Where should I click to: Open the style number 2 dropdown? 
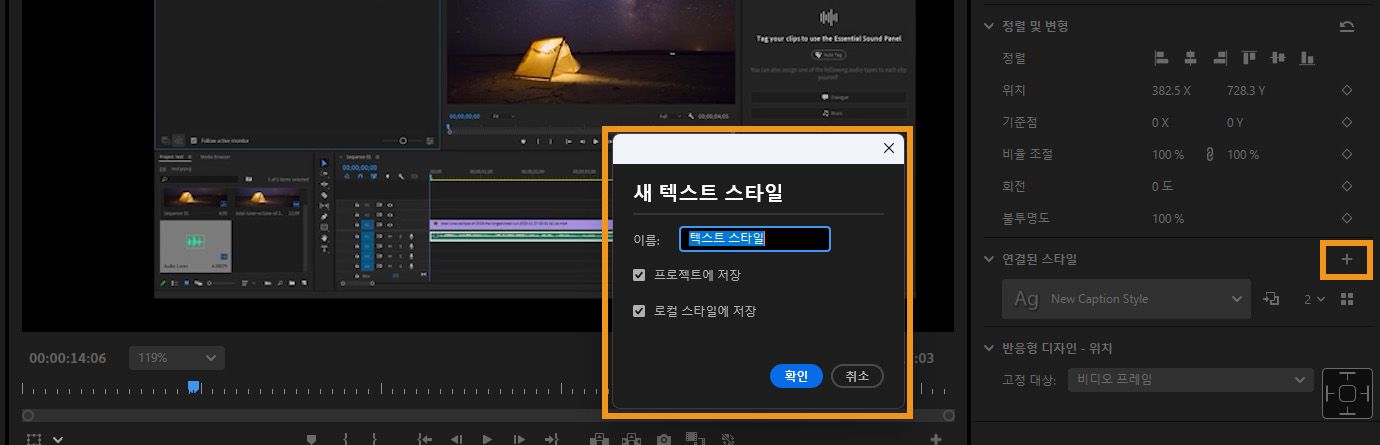point(1314,299)
